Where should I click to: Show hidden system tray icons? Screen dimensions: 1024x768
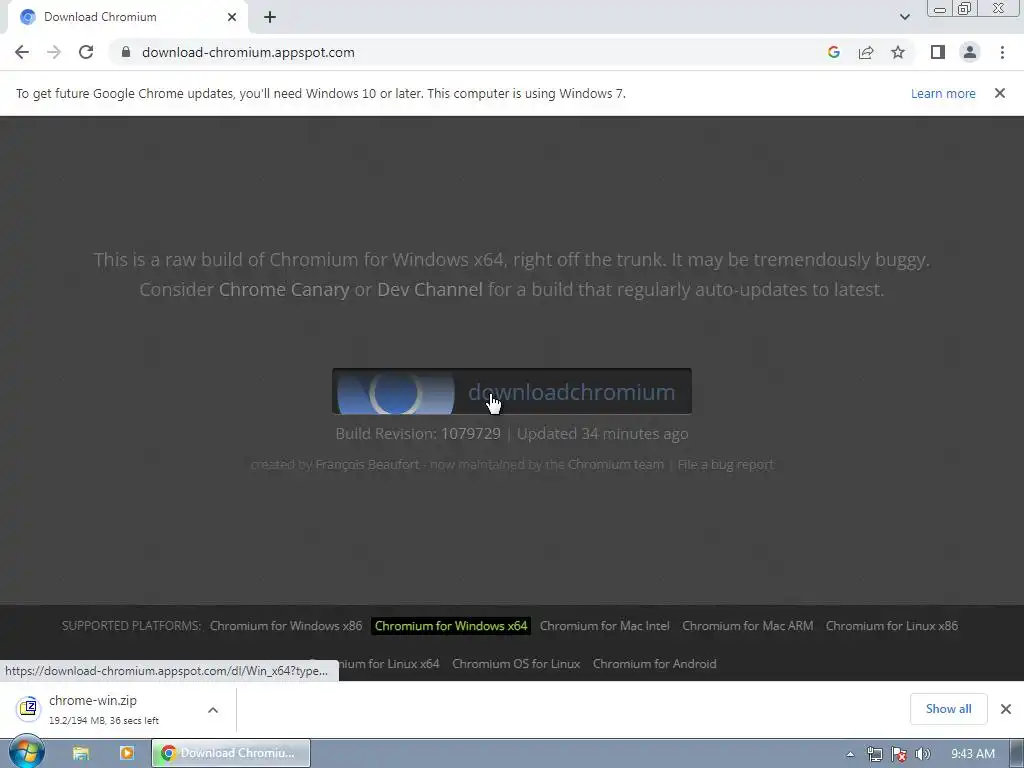coord(850,754)
